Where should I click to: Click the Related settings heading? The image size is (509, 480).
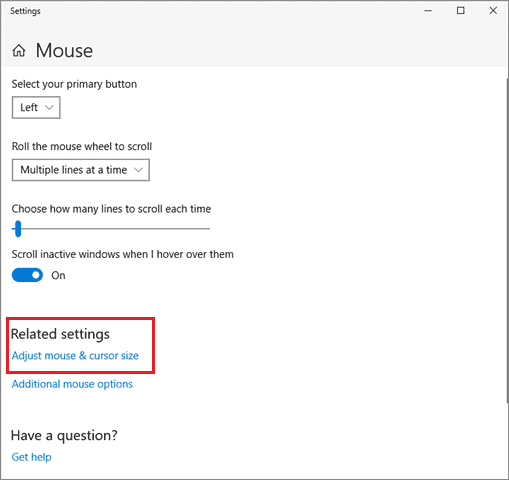tap(60, 334)
